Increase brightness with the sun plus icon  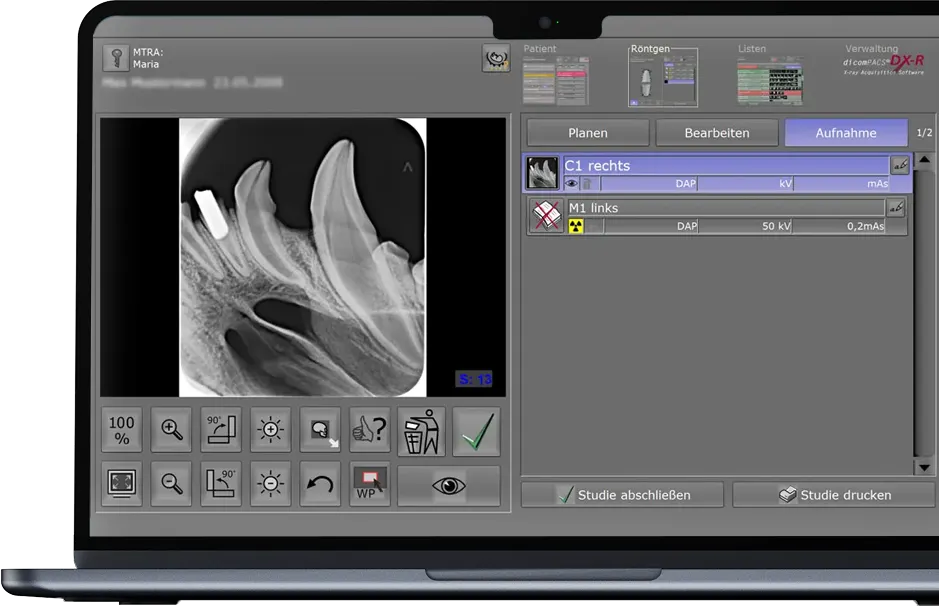tap(271, 431)
